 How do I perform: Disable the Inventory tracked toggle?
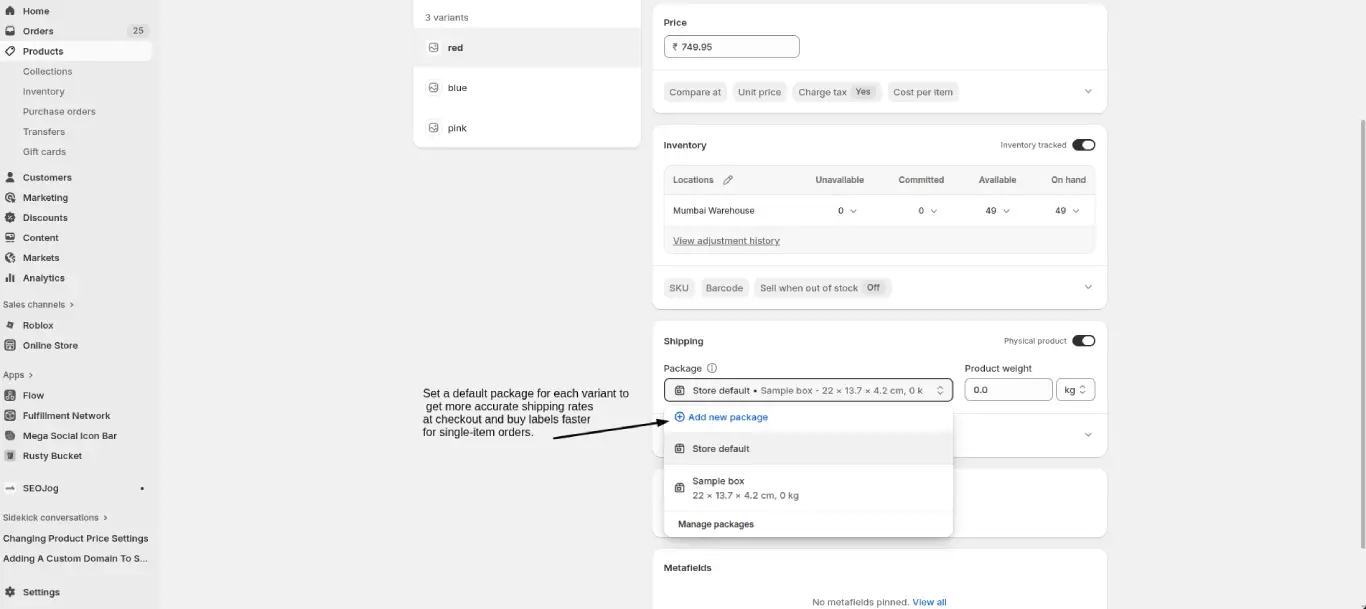tap(1083, 144)
